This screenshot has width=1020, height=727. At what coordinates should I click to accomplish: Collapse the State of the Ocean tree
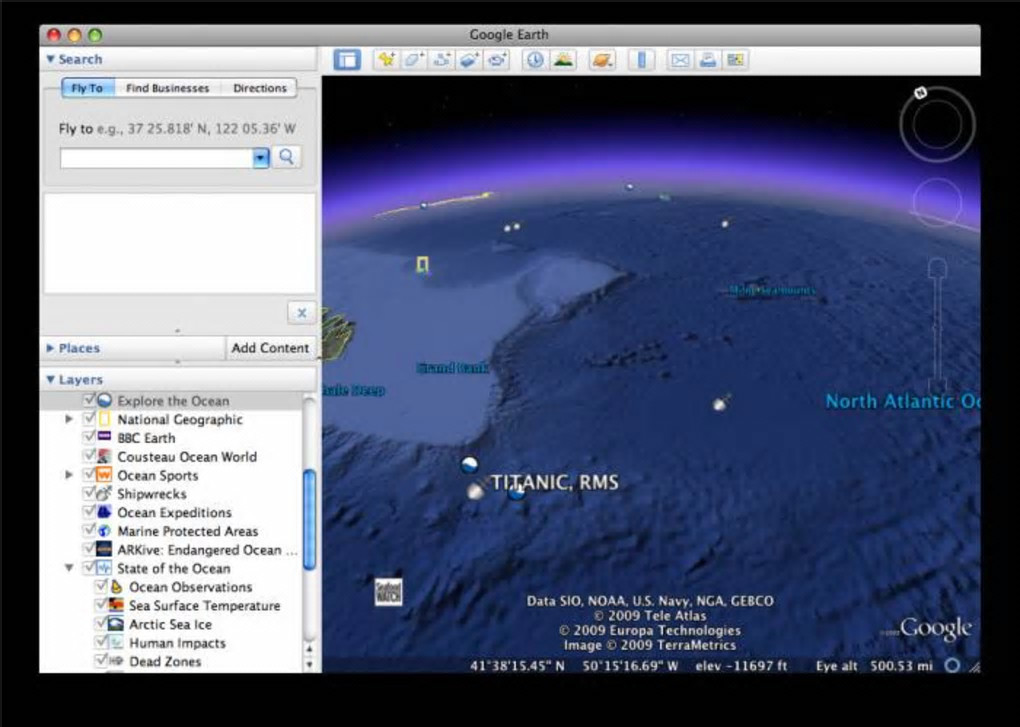click(69, 568)
